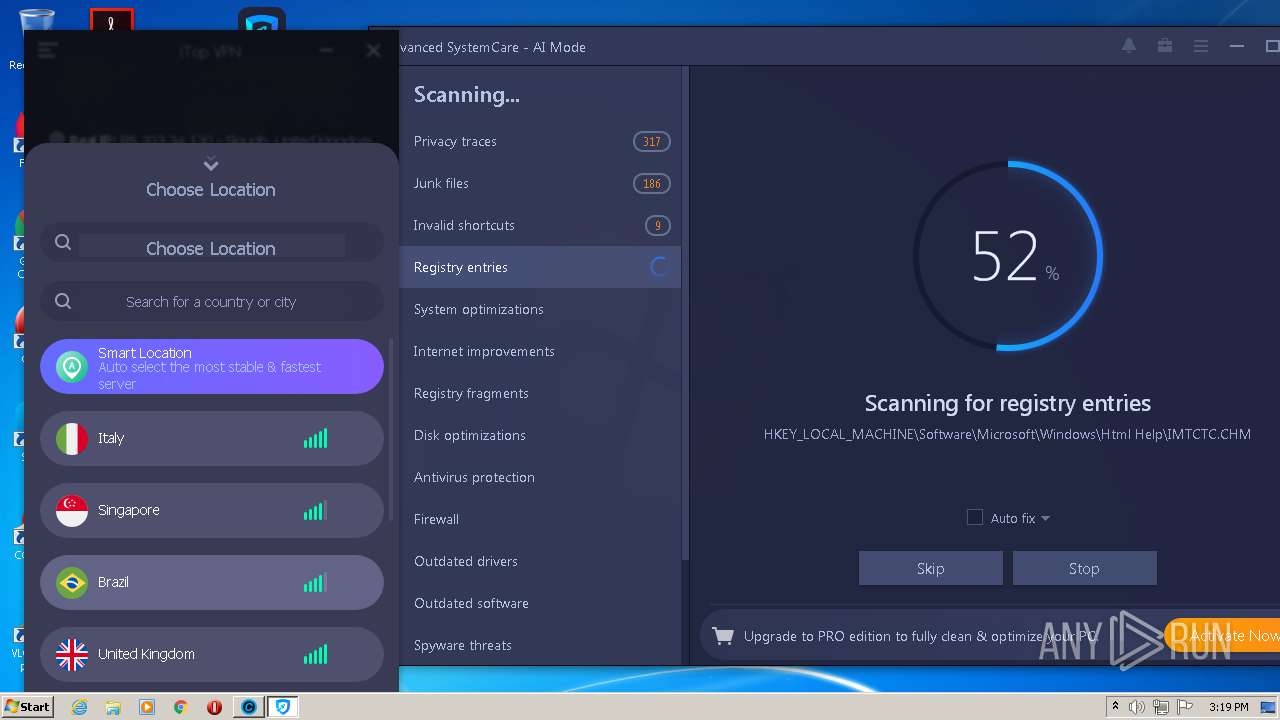The image size is (1280, 720).
Task: Select Smart Location auto server option
Action: [x=211, y=366]
